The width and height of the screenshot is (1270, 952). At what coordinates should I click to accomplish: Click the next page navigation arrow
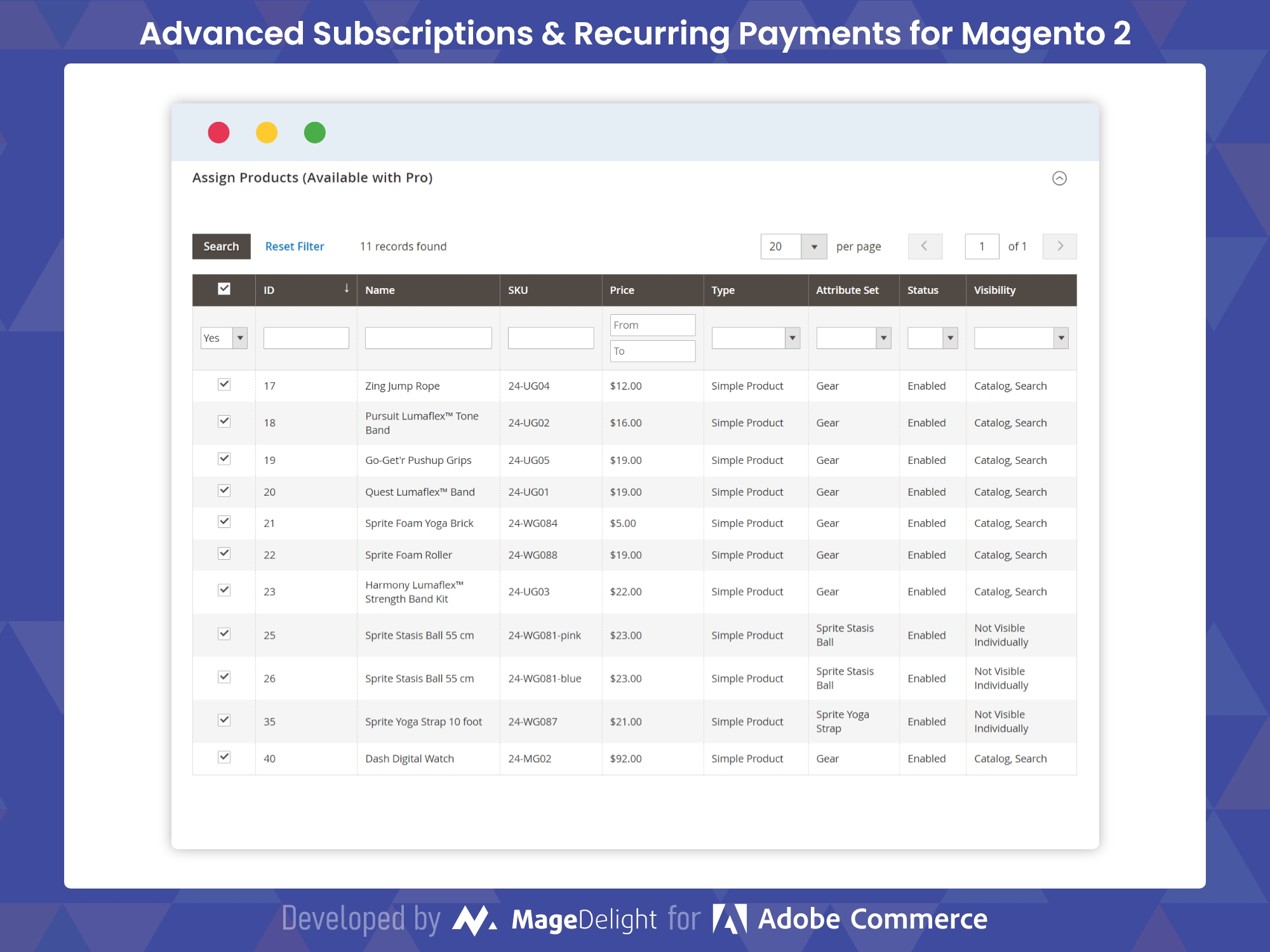click(1059, 246)
